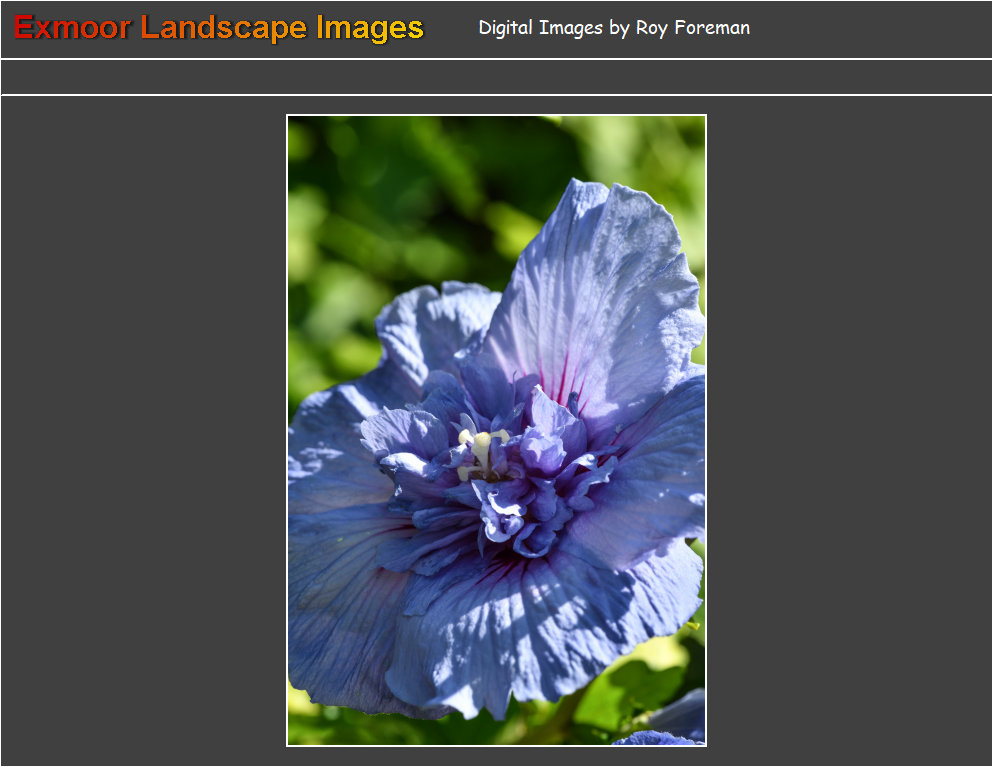
Task: Click the "Exmoor Landscape Images" site title
Action: 219,28
